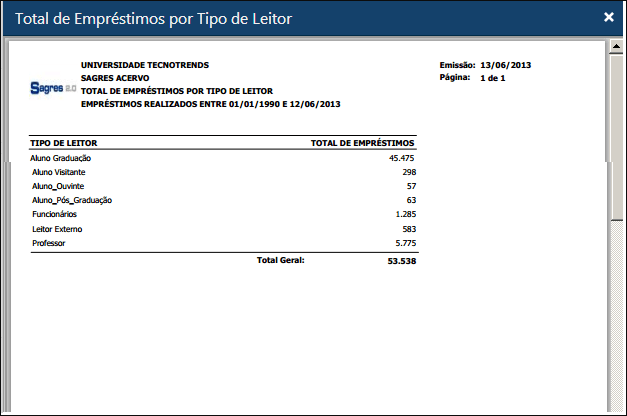The height and width of the screenshot is (416, 627).
Task: Click the Total Geral value 53.538
Action: [x=401, y=261]
